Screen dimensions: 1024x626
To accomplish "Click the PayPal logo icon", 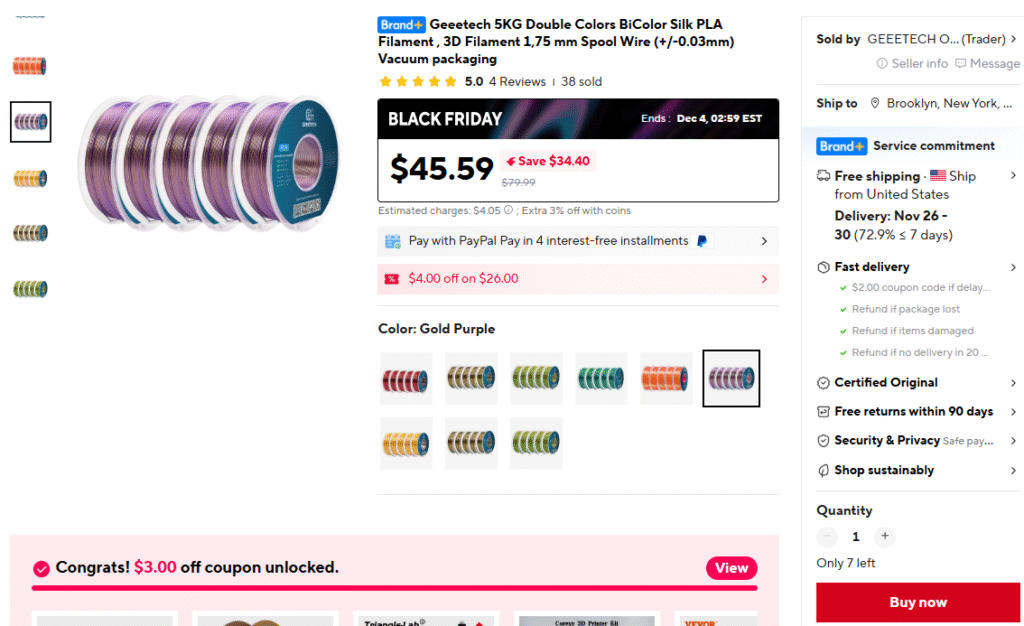I will 702,241.
